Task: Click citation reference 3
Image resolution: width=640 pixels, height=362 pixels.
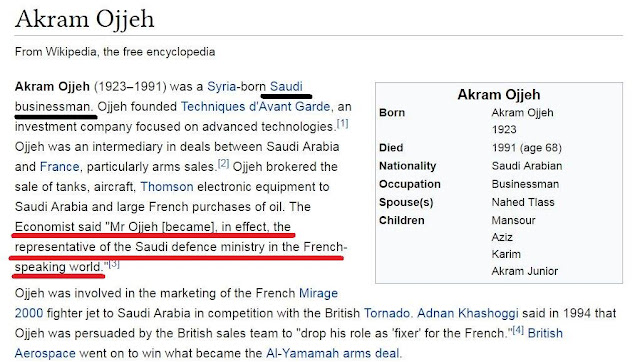Action: pos(114,264)
